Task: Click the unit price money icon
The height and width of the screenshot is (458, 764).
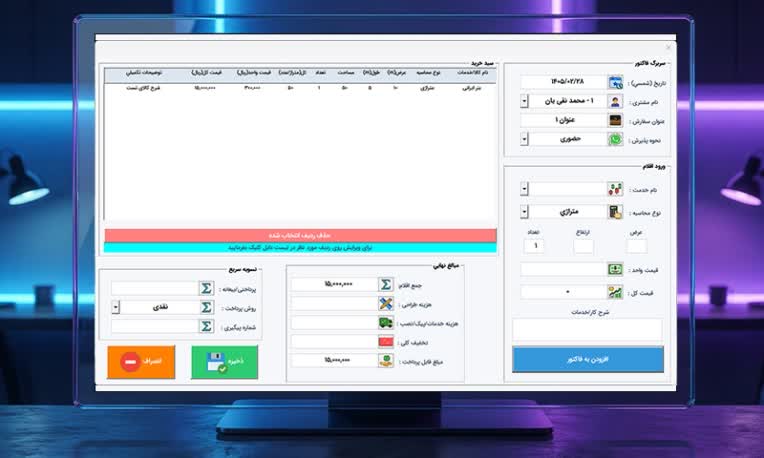Action: coord(615,269)
